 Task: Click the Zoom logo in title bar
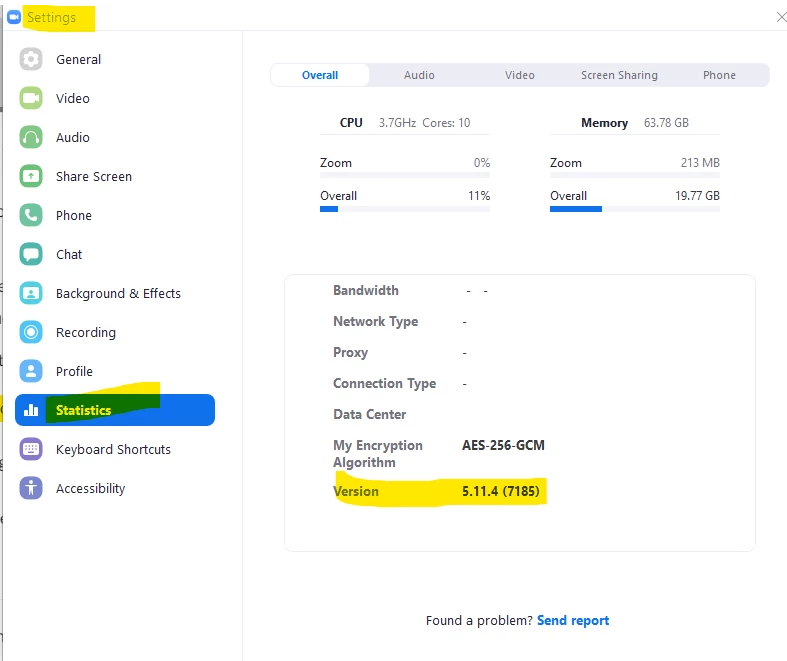(x=14, y=17)
